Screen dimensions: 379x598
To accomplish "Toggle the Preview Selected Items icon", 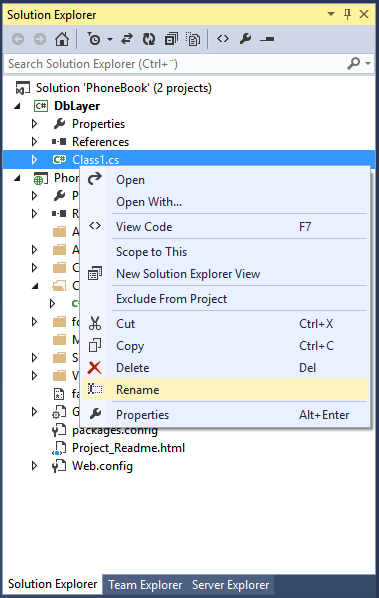I will tap(267, 39).
